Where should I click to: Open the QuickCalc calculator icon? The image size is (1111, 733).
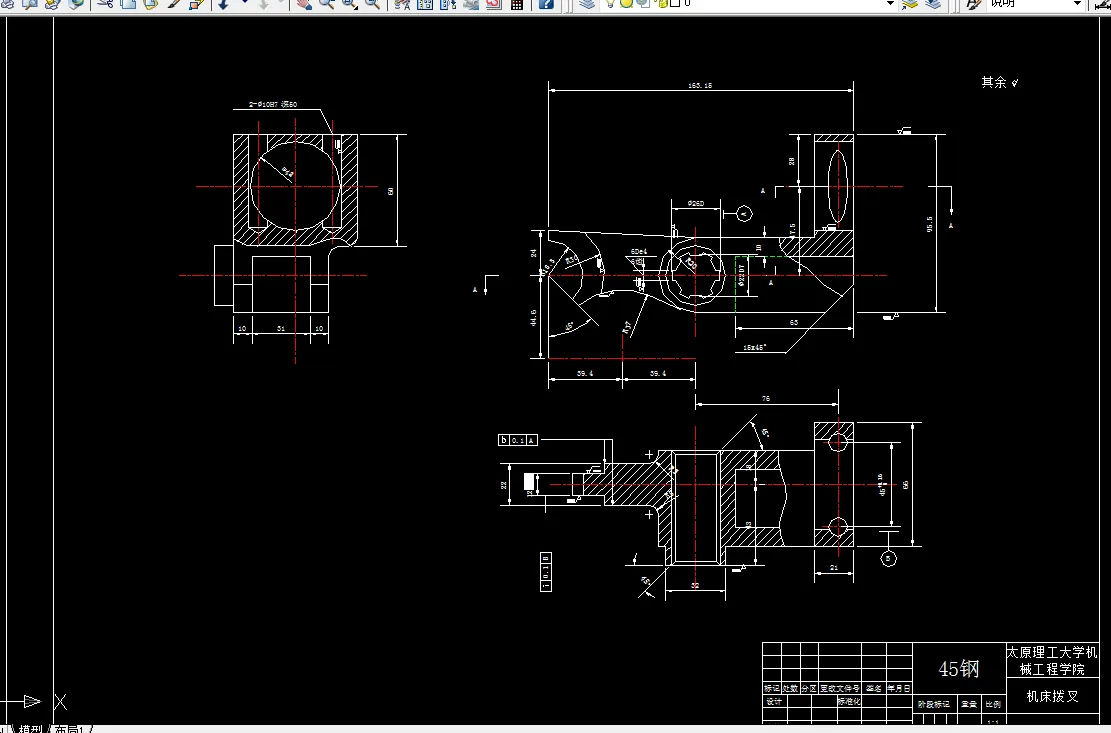pyautogui.click(x=517, y=4)
